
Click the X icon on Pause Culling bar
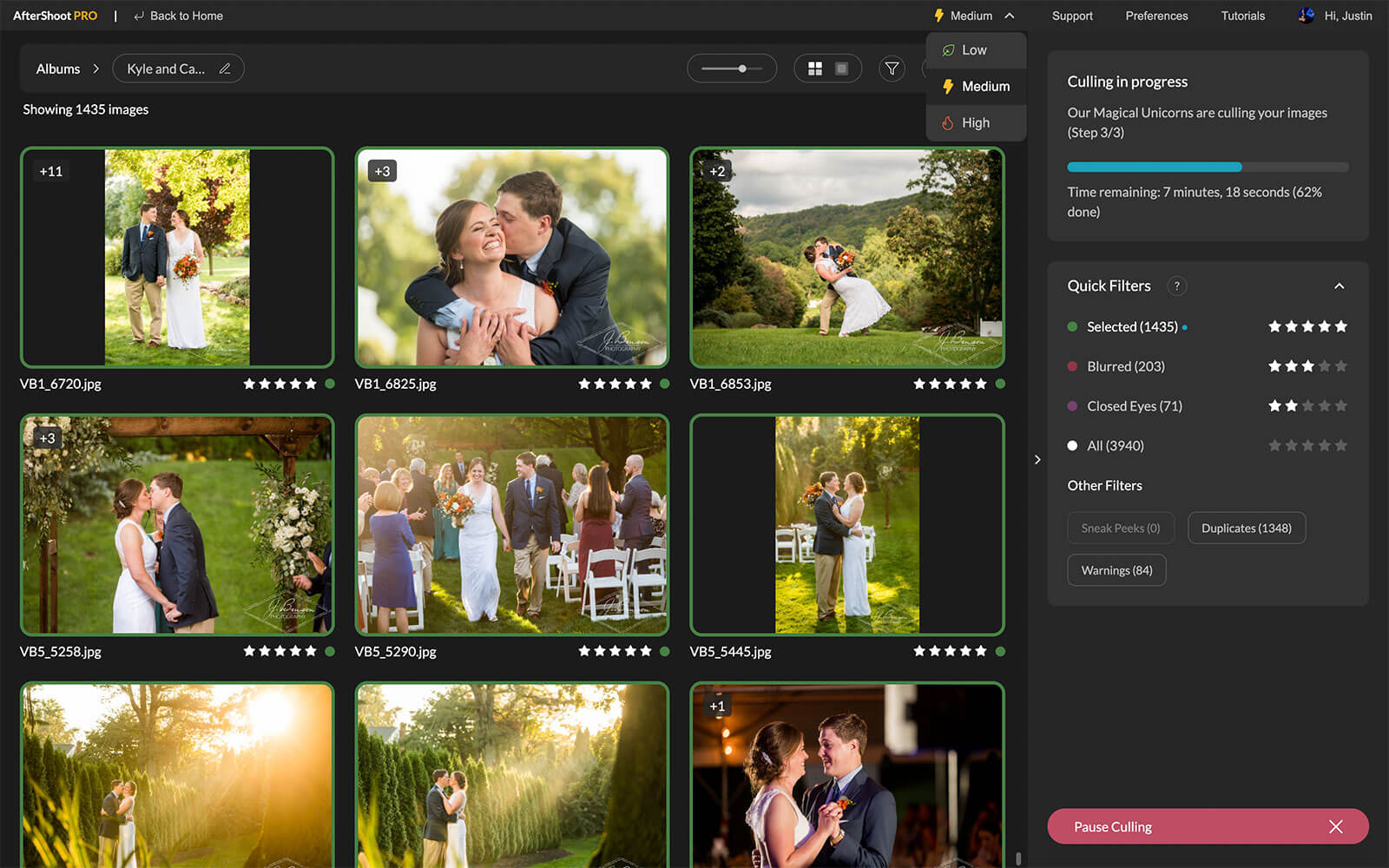coord(1335,827)
